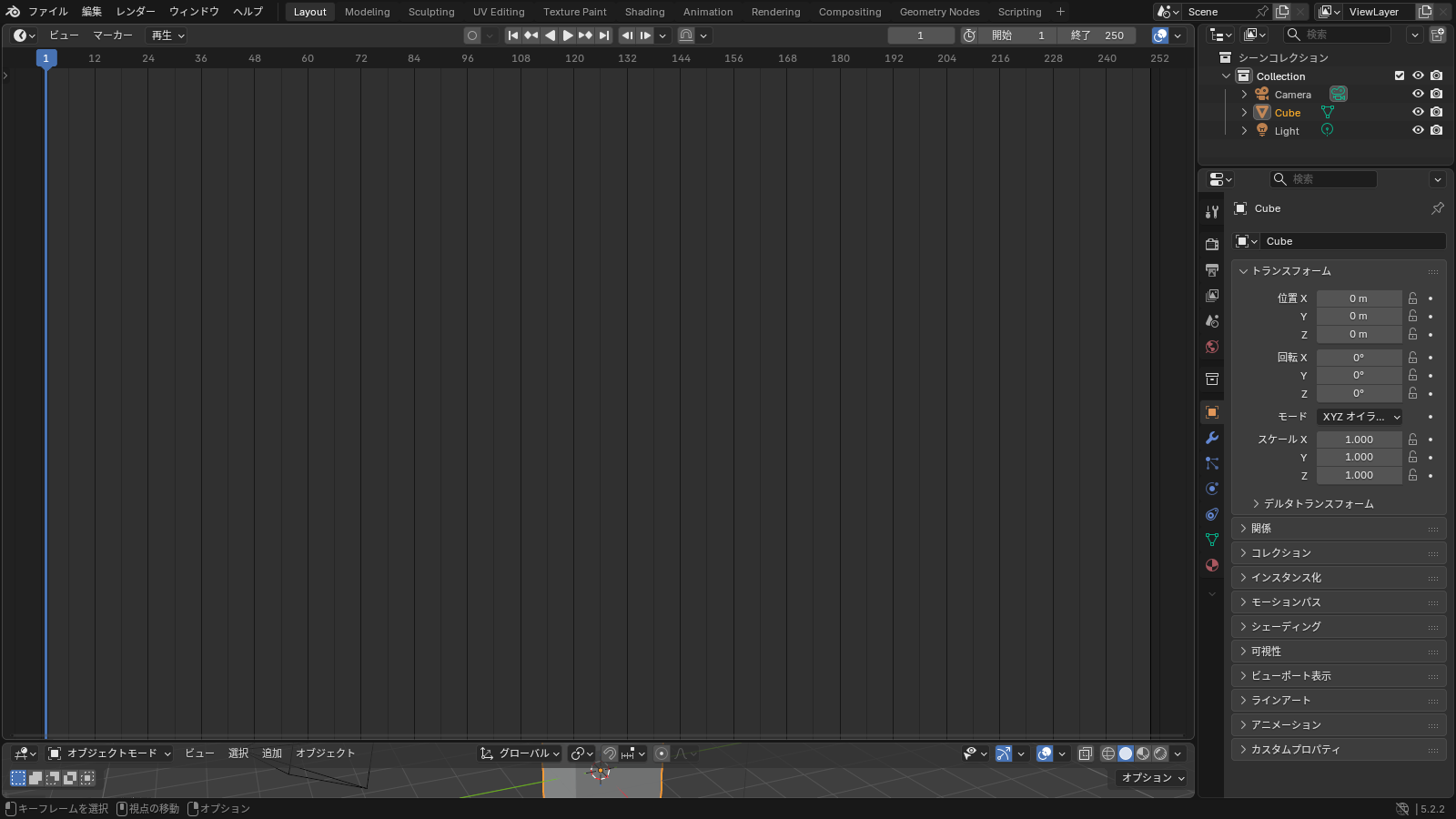Open the Modifiers wrench tab
Image resolution: width=1456 pixels, height=819 pixels.
[x=1212, y=438]
